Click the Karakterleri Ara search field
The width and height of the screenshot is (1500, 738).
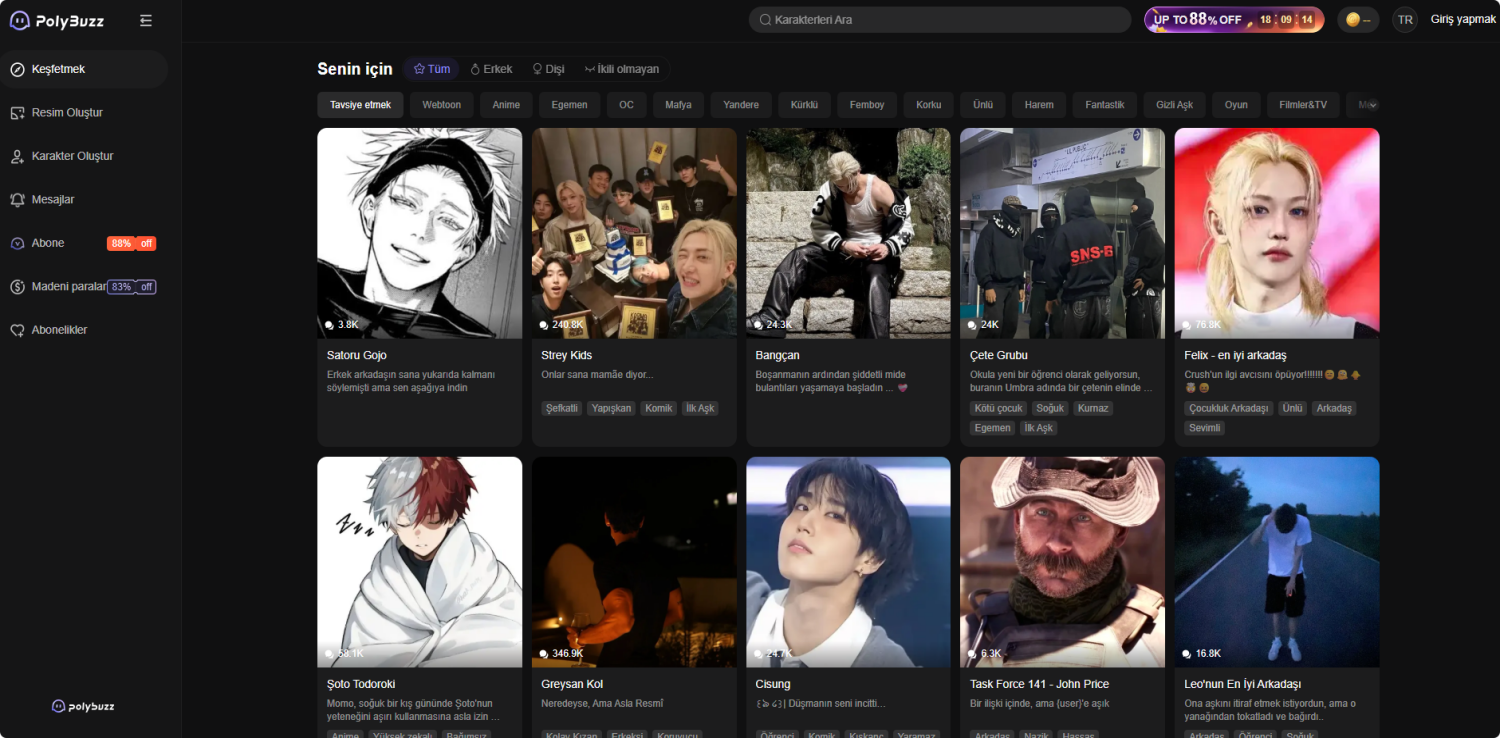pyautogui.click(x=940, y=20)
